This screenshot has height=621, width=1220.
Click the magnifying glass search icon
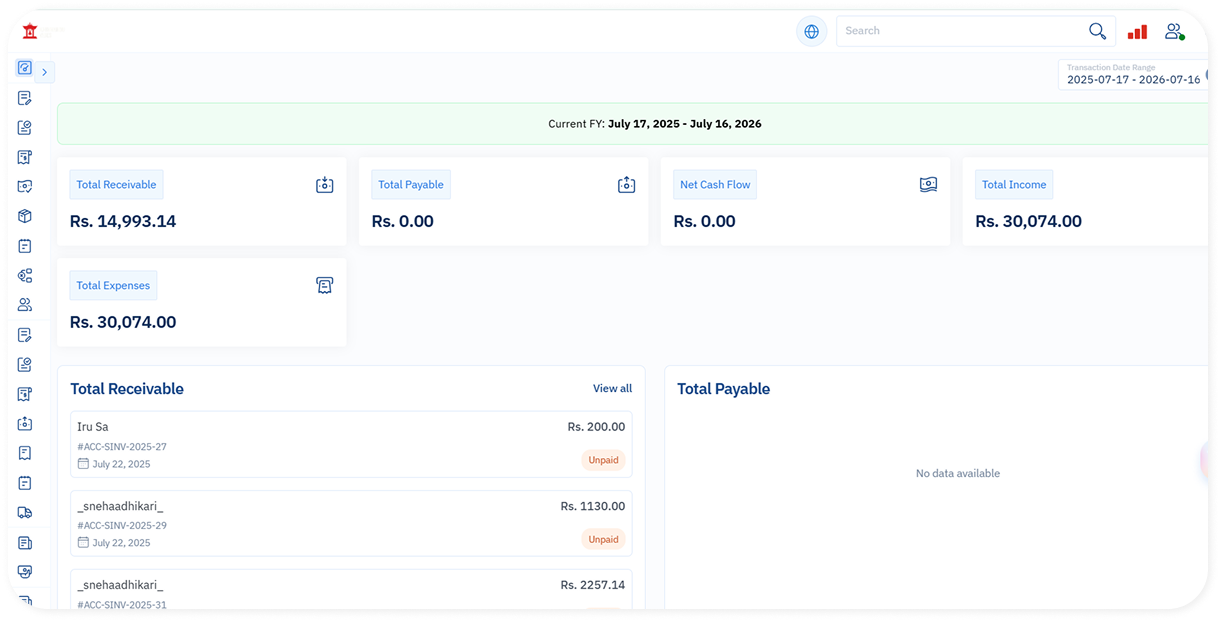click(x=1097, y=31)
